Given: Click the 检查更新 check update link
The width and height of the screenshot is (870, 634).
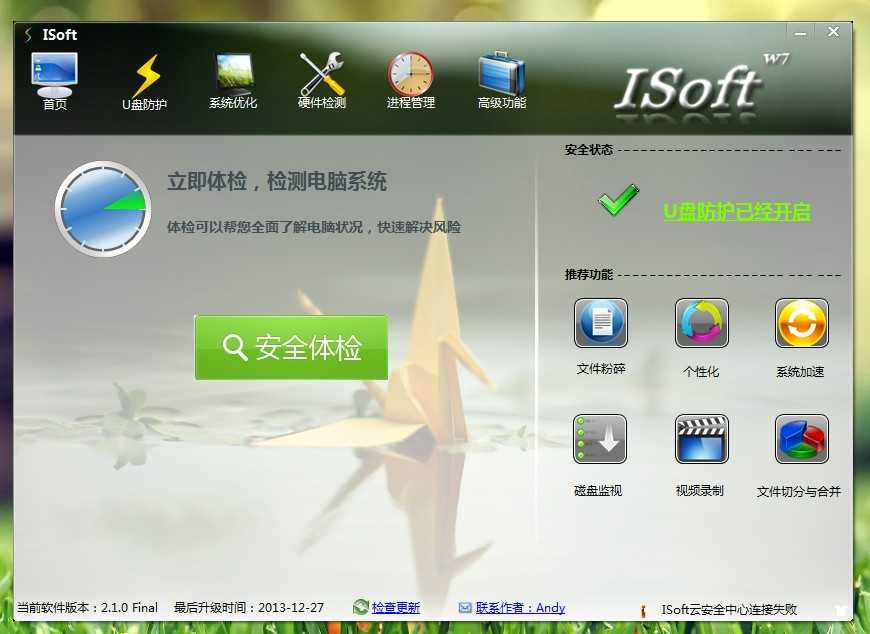Looking at the screenshot, I should coord(395,608).
